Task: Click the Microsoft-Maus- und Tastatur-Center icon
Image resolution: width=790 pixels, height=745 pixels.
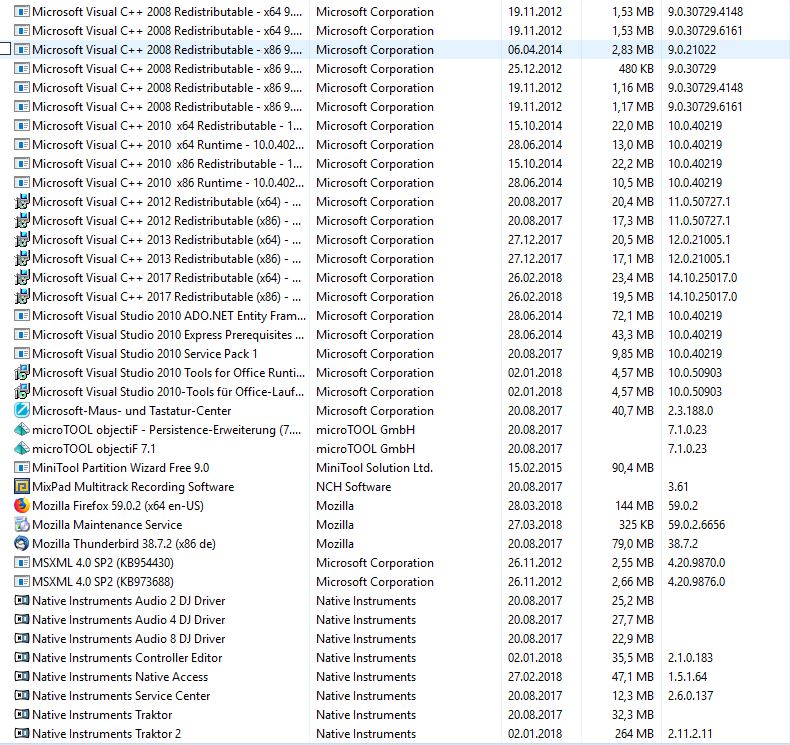Action: tap(22, 411)
